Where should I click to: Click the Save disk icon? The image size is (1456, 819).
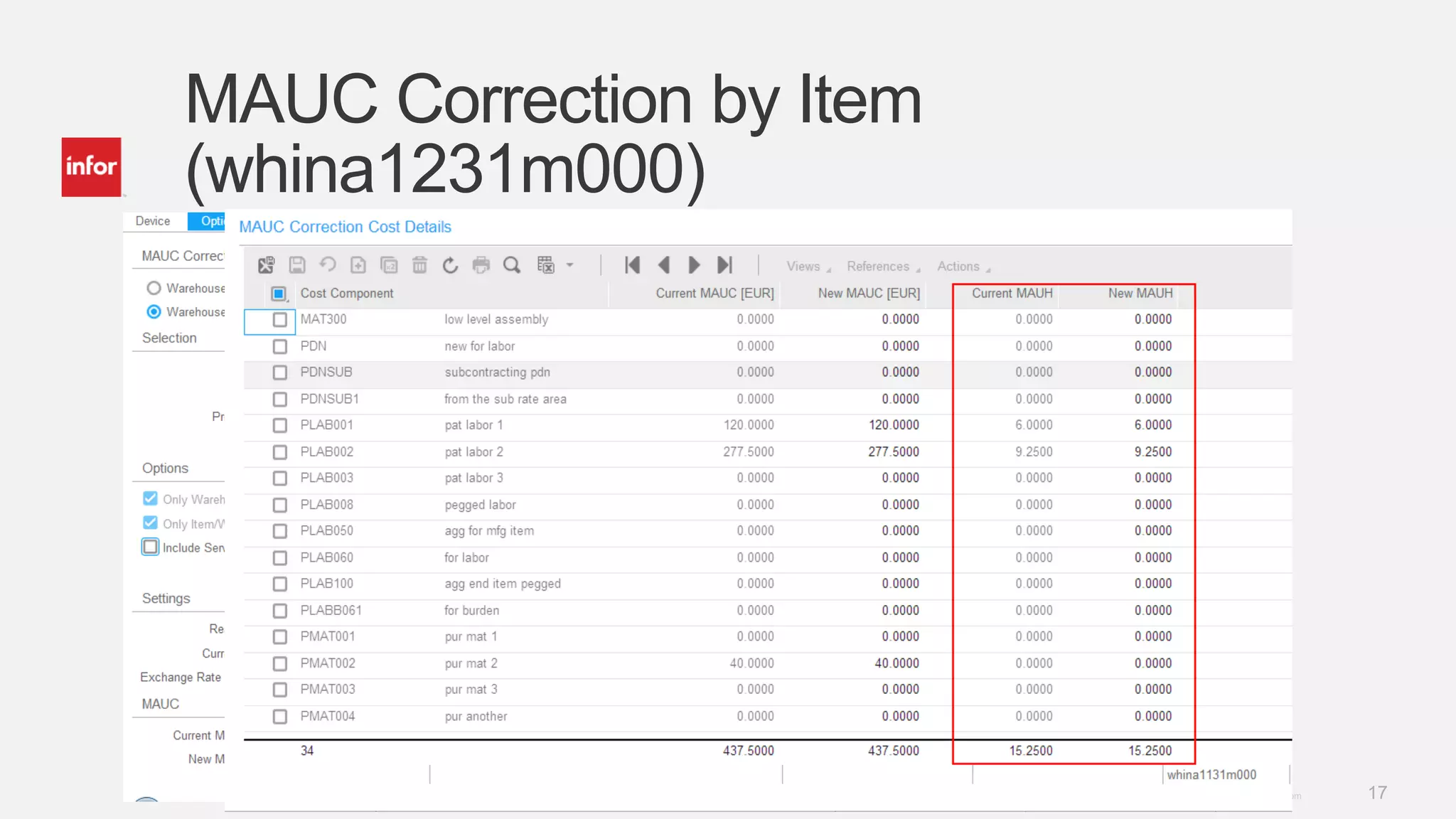point(297,265)
